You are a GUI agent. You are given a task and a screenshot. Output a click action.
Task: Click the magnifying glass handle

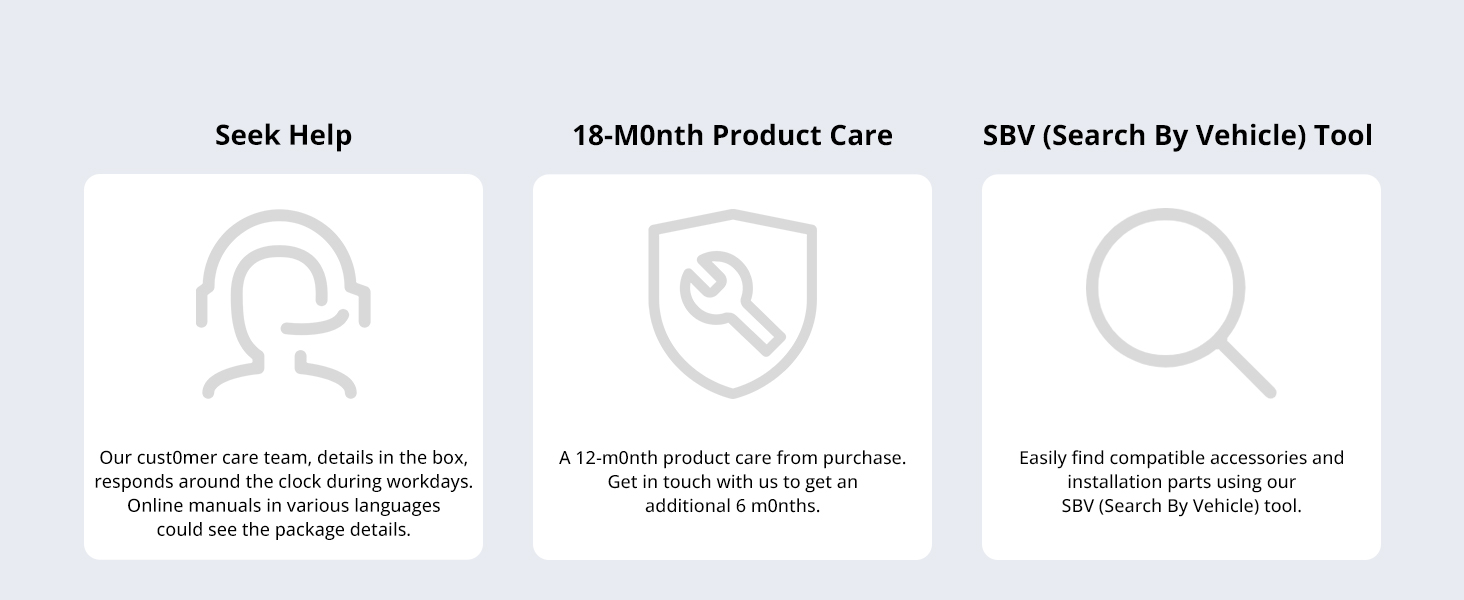coord(1246,368)
